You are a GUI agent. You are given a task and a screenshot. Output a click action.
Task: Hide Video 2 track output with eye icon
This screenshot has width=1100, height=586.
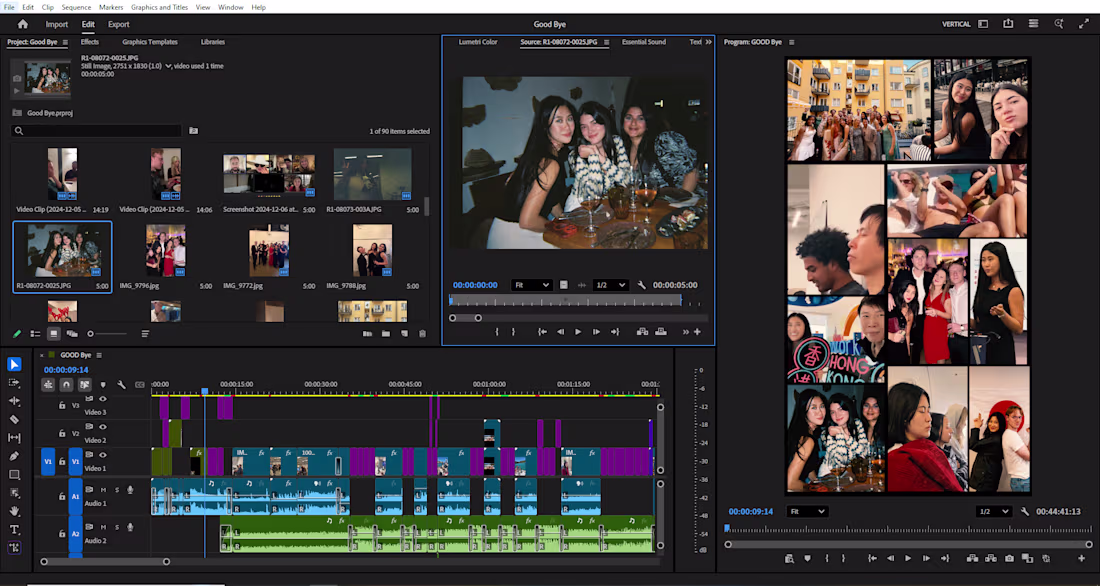tap(103, 427)
